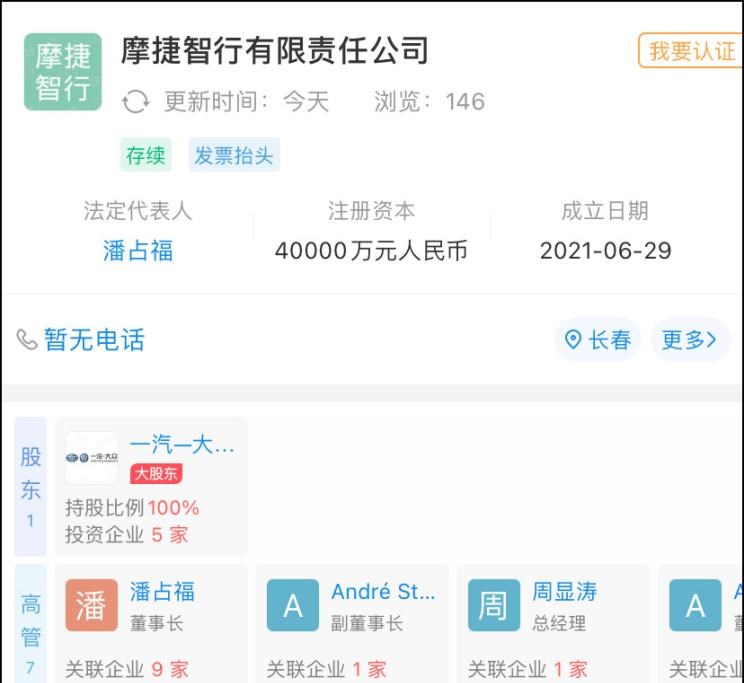744x683 pixels.
Task: Open 周显涛 executive profile
Action: [x=565, y=592]
